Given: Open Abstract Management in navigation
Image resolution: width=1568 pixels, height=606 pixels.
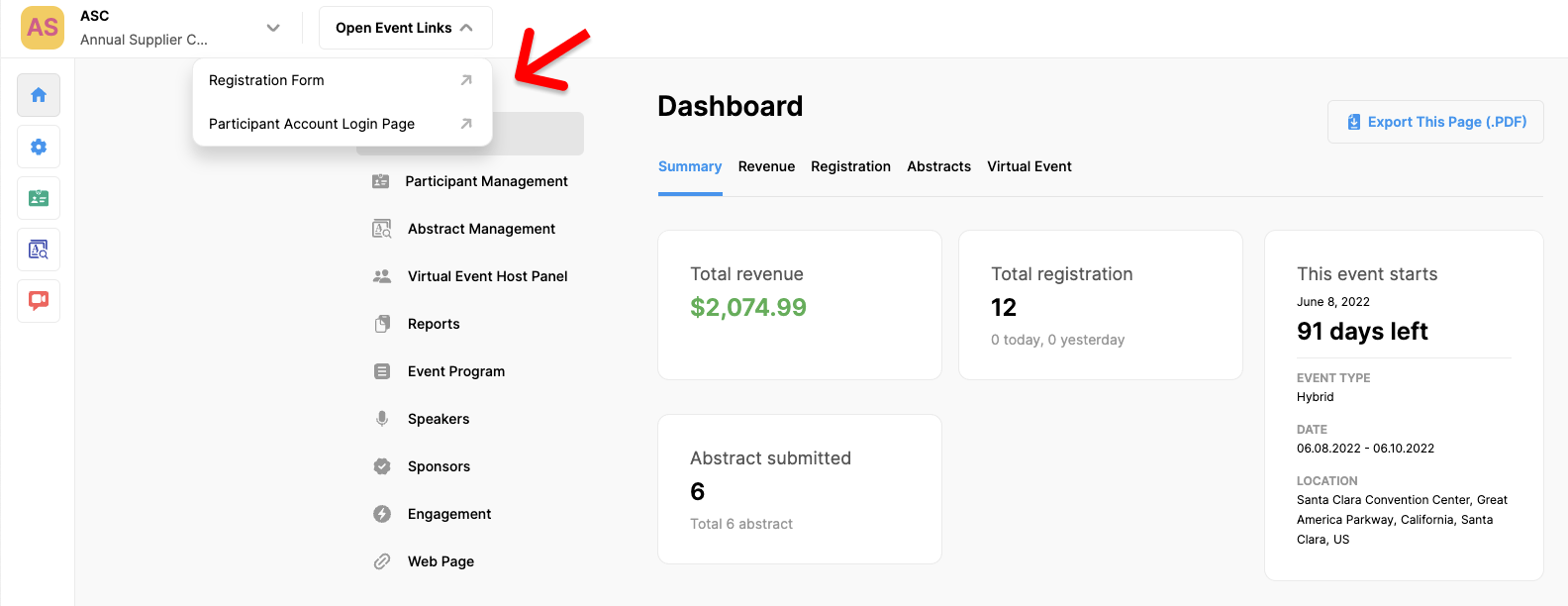Looking at the screenshot, I should click(481, 229).
